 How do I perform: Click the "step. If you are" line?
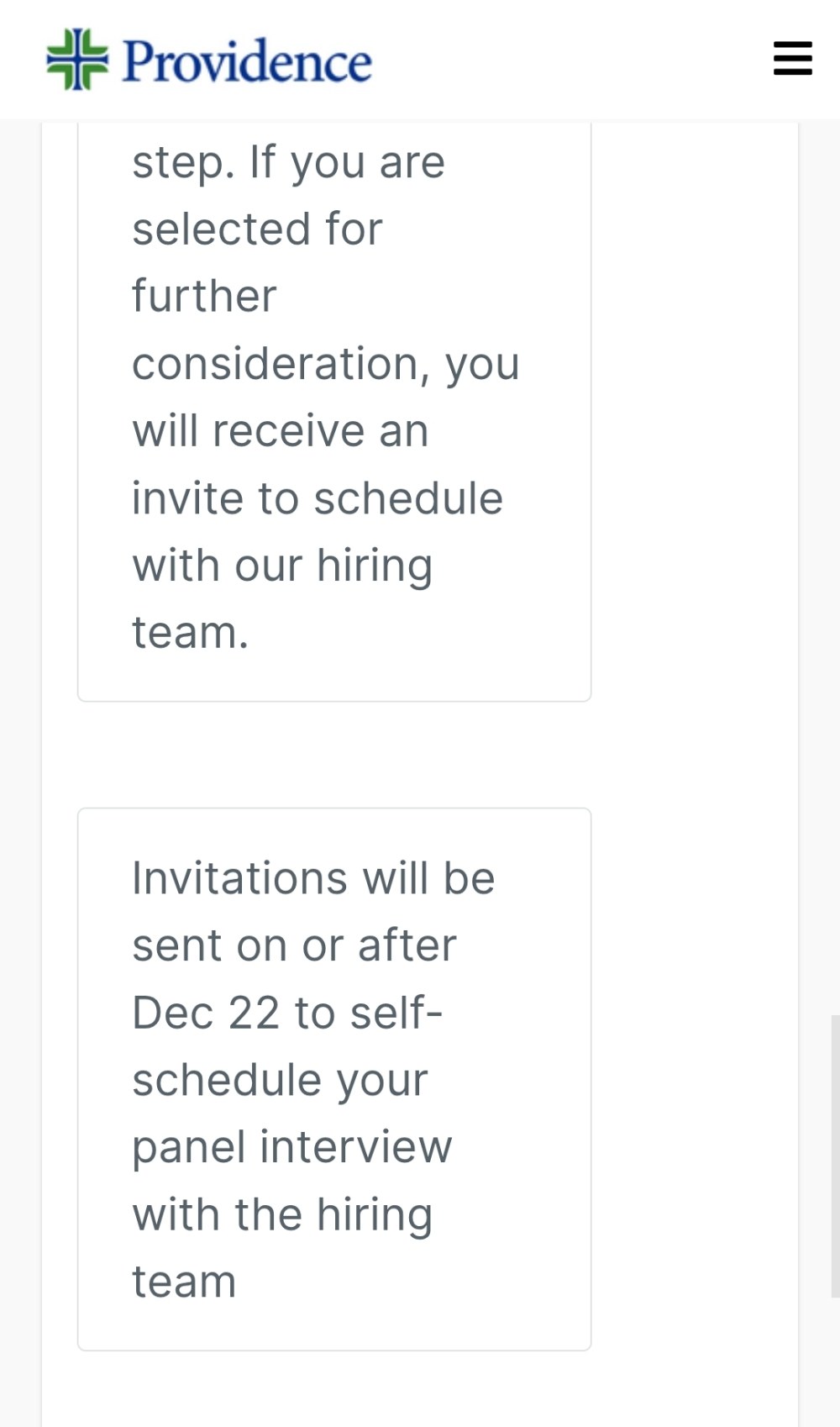[x=288, y=162]
